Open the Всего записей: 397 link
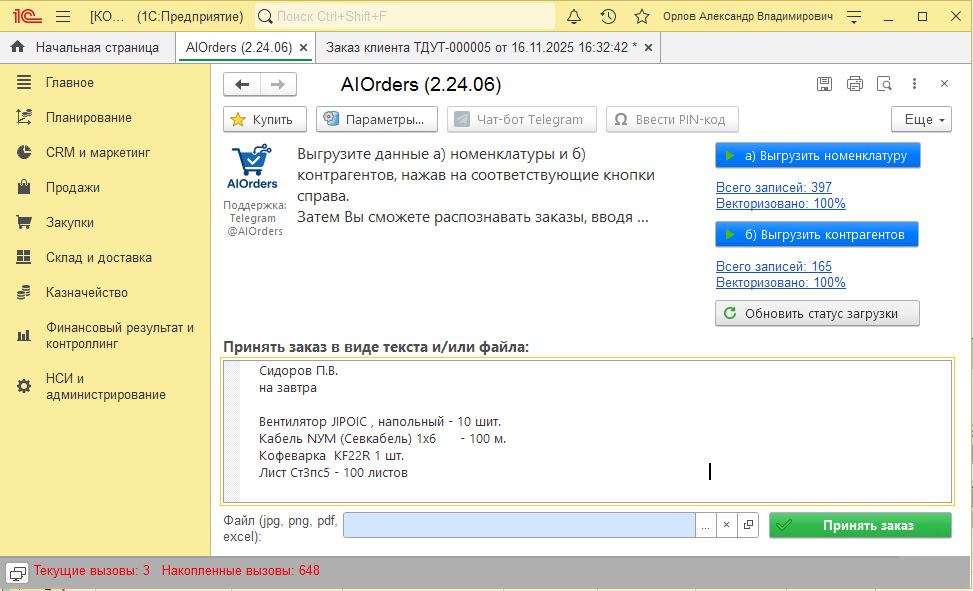The image size is (973, 591). point(773,187)
